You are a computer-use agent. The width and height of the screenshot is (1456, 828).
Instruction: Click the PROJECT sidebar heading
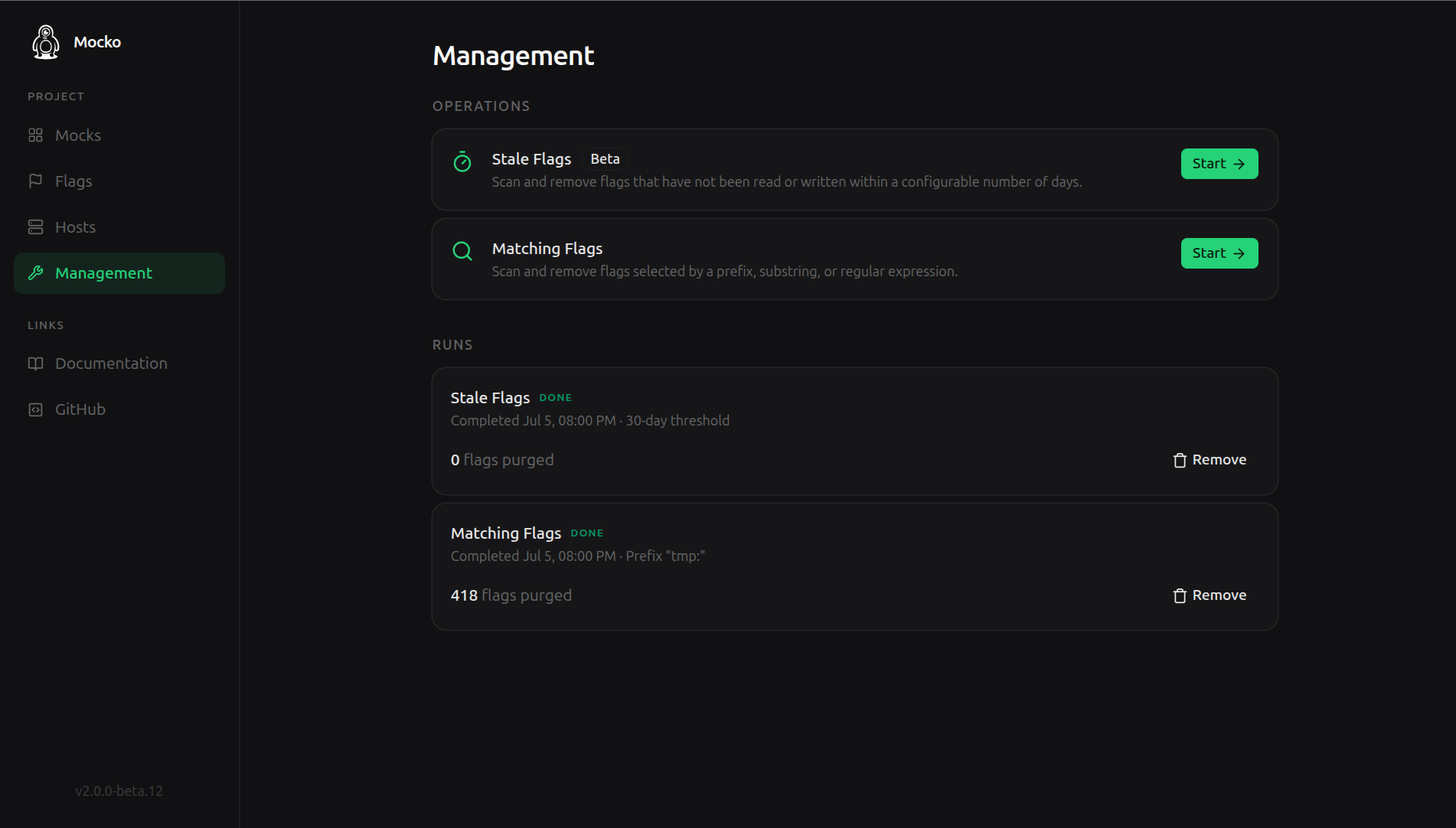click(56, 96)
